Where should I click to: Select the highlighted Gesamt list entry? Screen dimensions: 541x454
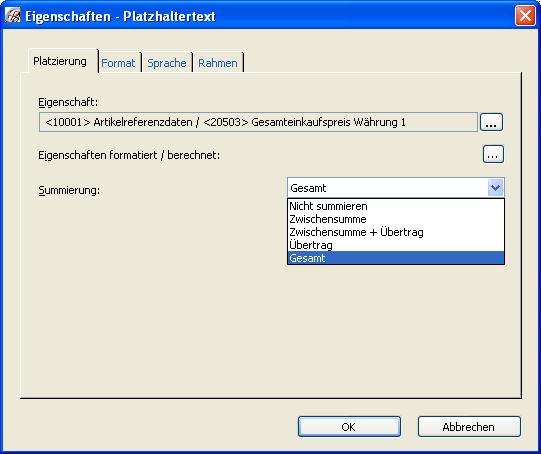click(x=396, y=258)
